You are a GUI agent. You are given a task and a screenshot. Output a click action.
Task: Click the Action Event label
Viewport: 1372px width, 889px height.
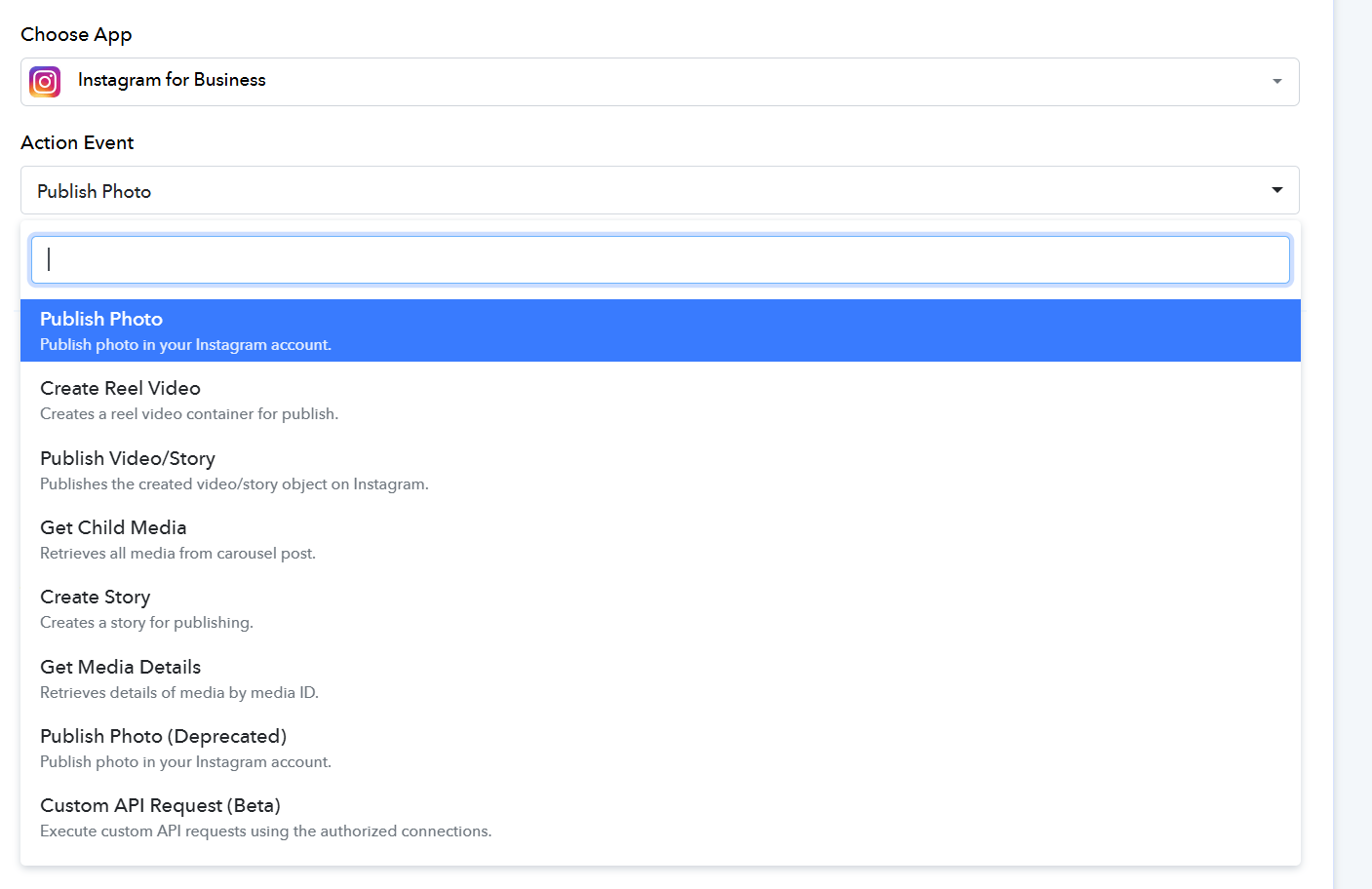[x=77, y=143]
